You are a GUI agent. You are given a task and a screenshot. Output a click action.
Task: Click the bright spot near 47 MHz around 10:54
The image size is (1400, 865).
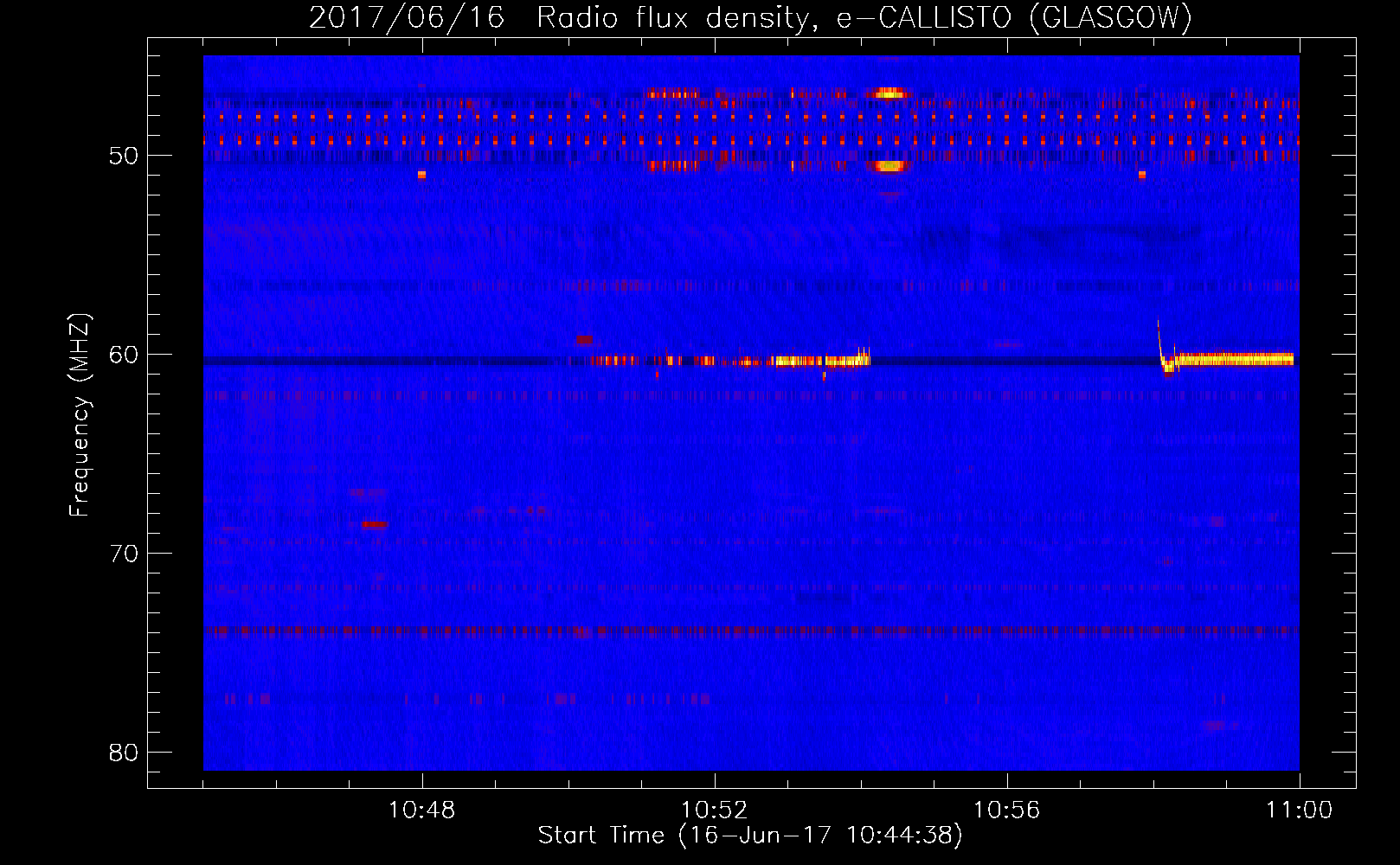point(889,93)
